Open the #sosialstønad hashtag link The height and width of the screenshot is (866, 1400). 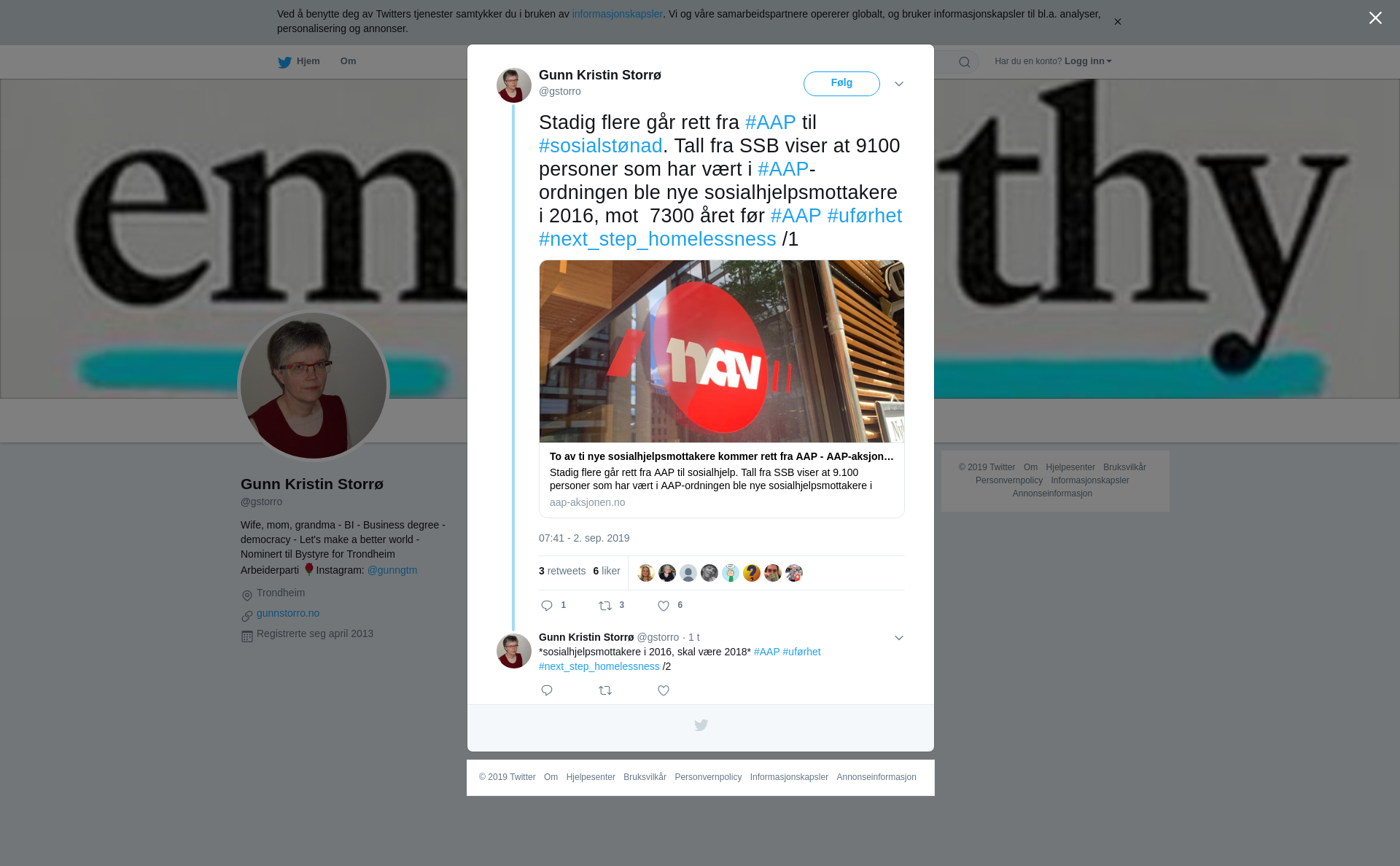point(601,146)
